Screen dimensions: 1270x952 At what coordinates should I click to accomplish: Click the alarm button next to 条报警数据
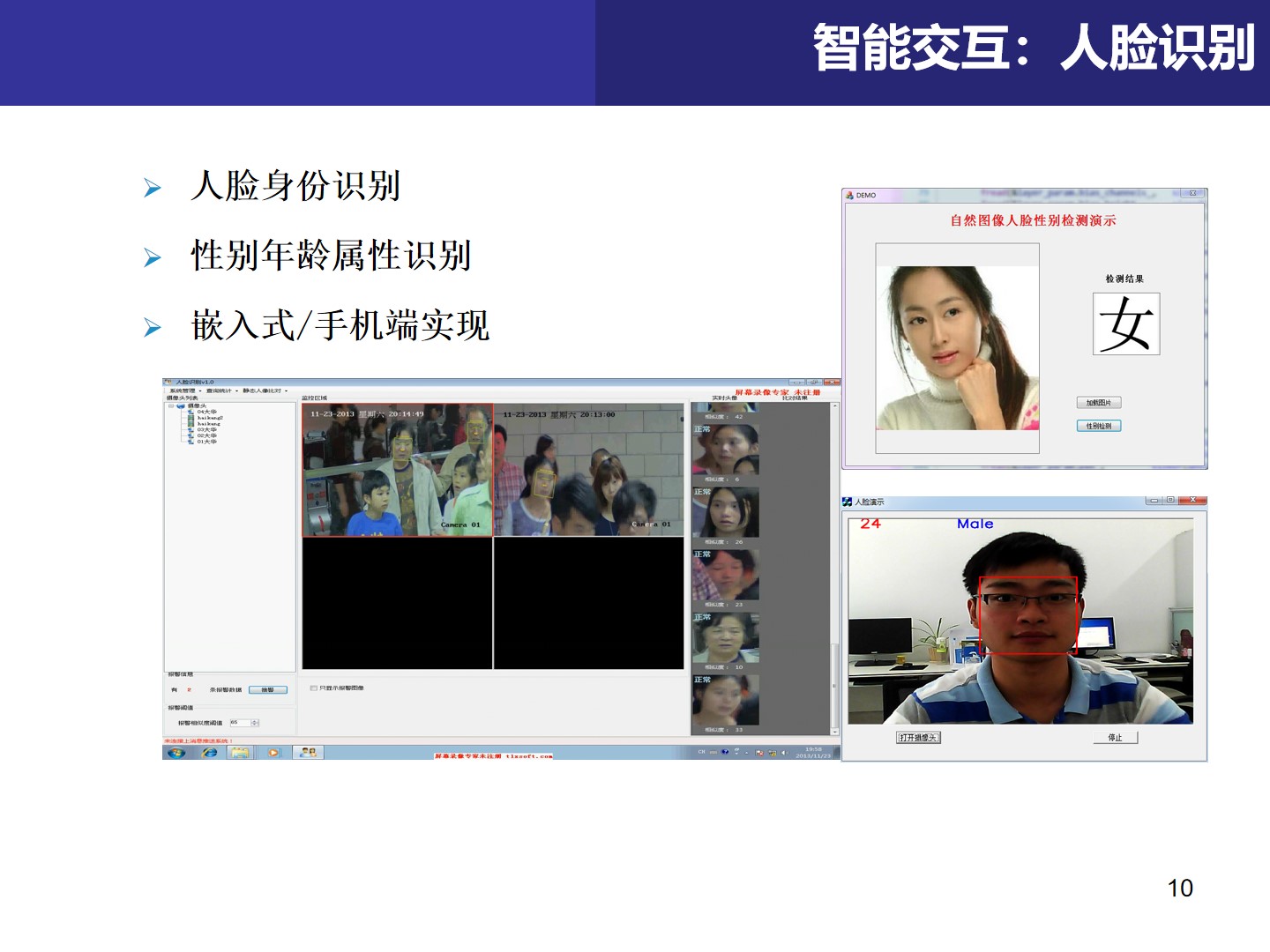(x=268, y=690)
